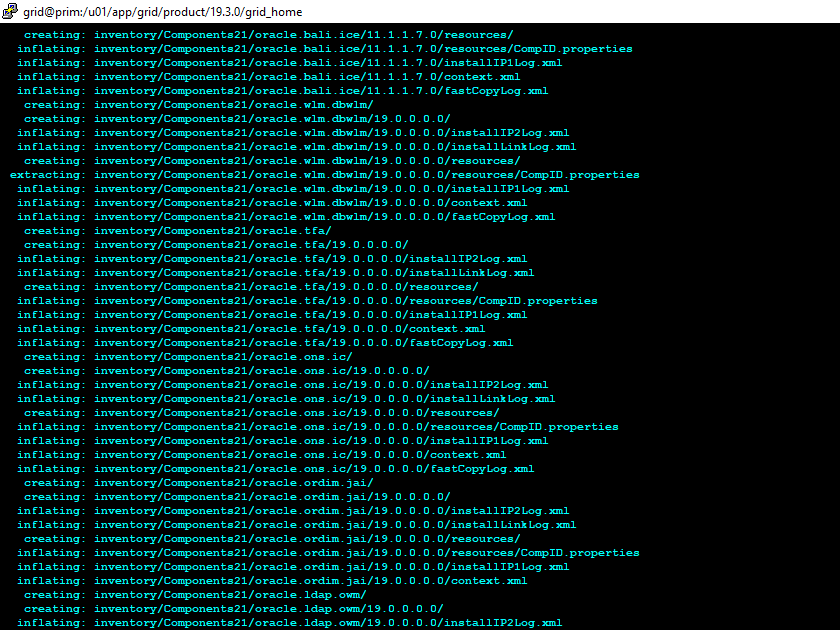The height and width of the screenshot is (630, 840).
Task: Click the line oracle.ordim.jai/19.0.0.0.0/installLinkLog.xml
Action: (296, 524)
